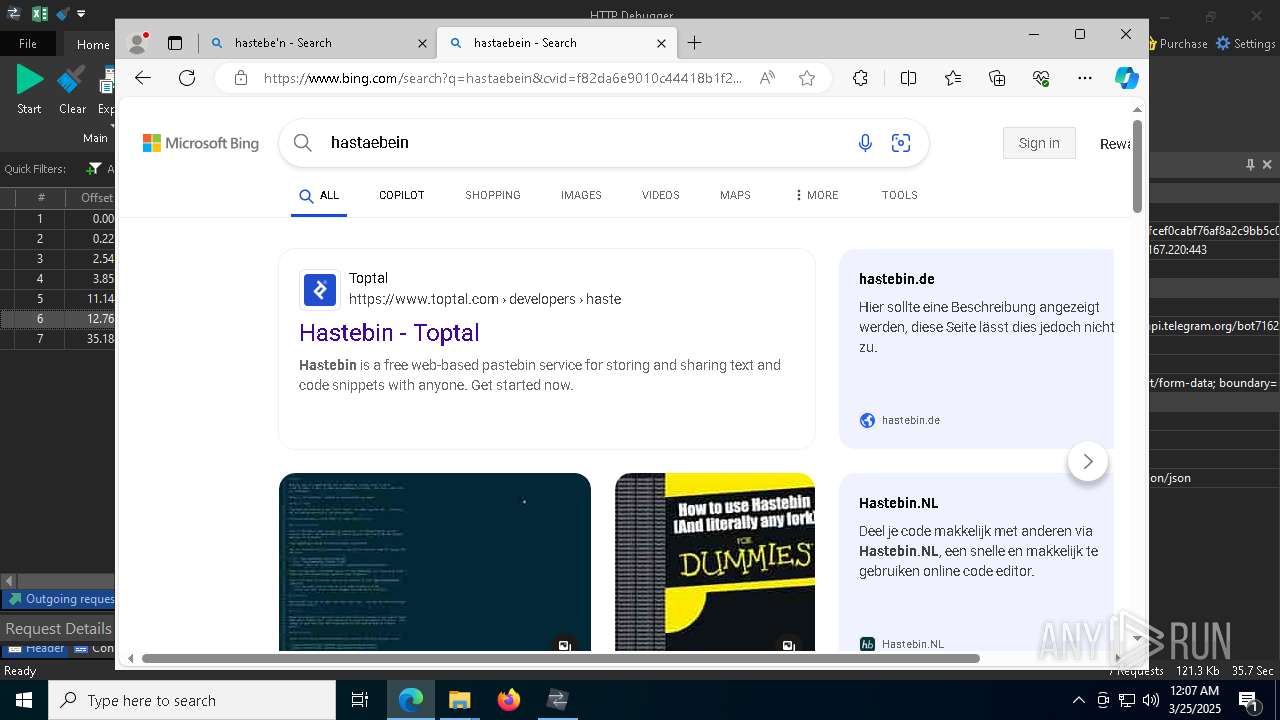The height and width of the screenshot is (720, 1280).
Task: Open the VIDEOS search tab
Action: click(661, 195)
